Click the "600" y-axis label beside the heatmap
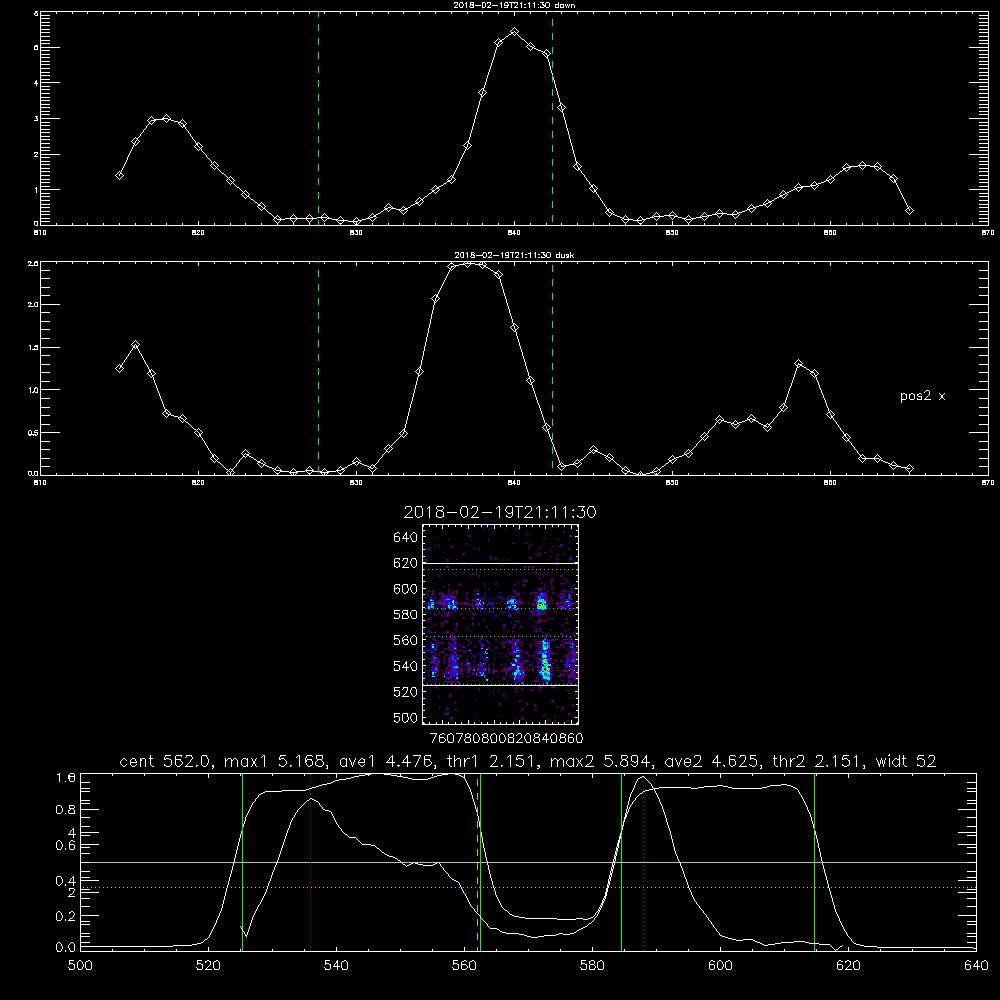Image resolution: width=1000 pixels, height=1000 pixels. tap(406, 589)
